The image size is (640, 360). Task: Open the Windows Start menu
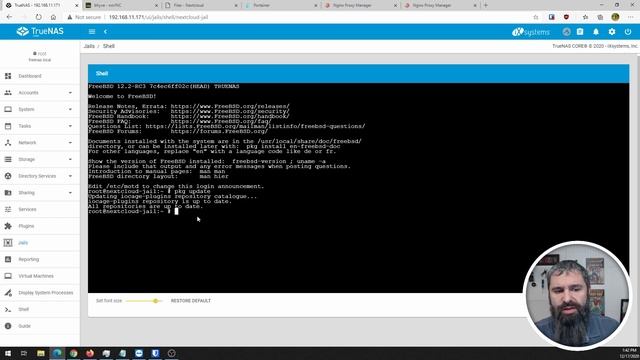pos(8,353)
